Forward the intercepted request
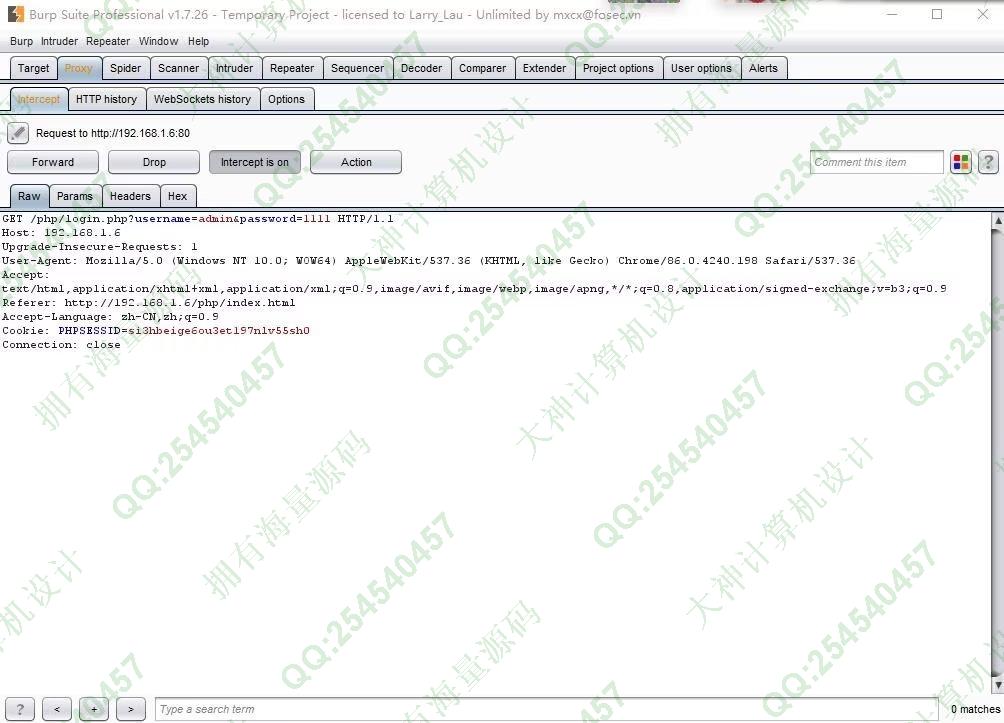Viewport: 1004px width, 723px height. [x=53, y=162]
